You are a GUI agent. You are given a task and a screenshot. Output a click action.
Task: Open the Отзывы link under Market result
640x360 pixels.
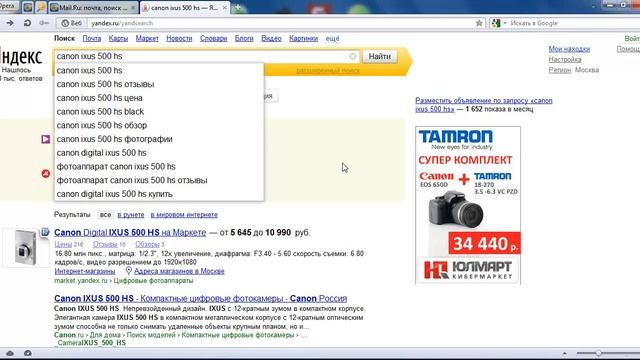click(105, 244)
